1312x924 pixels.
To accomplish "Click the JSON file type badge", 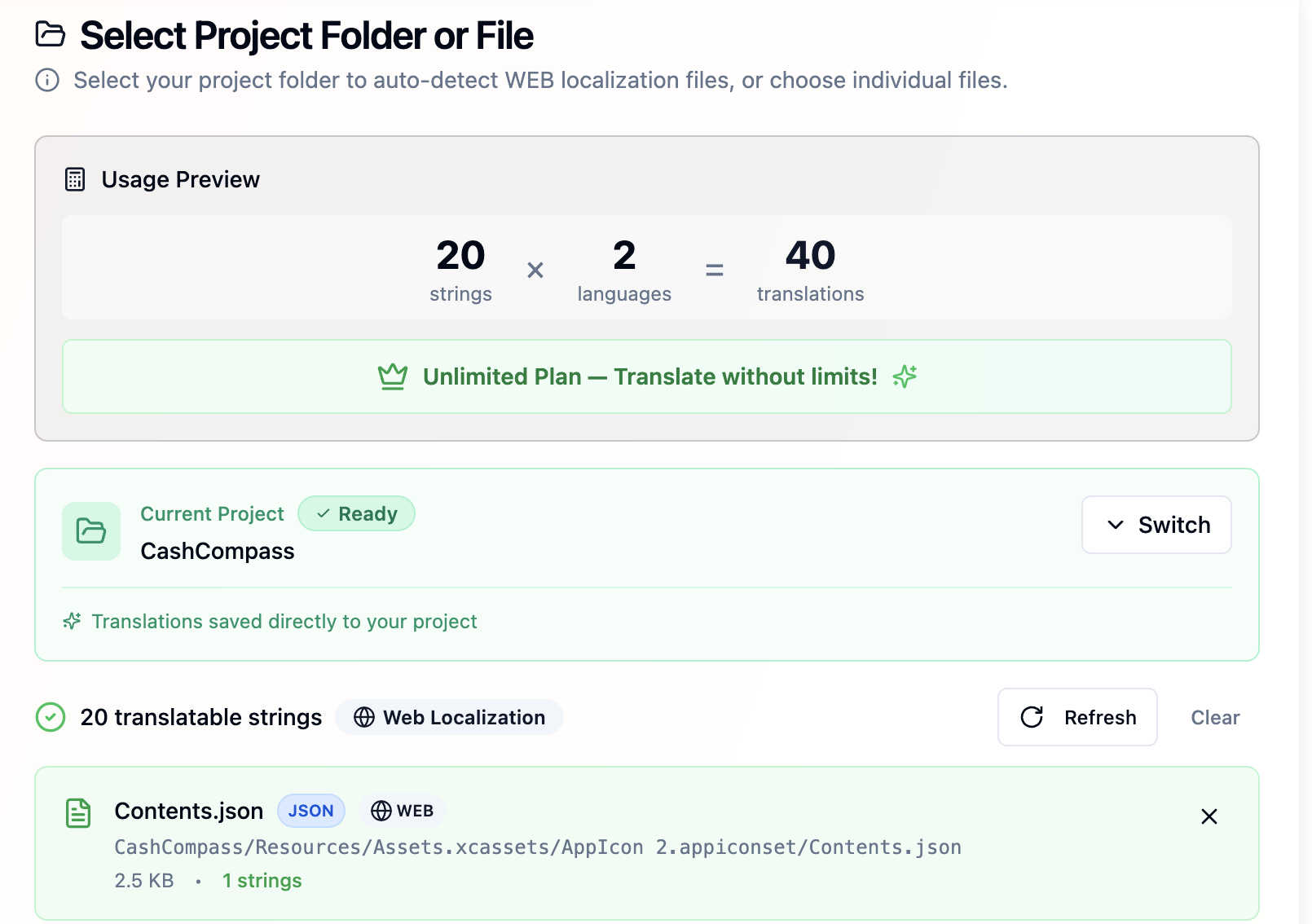I will pos(311,811).
